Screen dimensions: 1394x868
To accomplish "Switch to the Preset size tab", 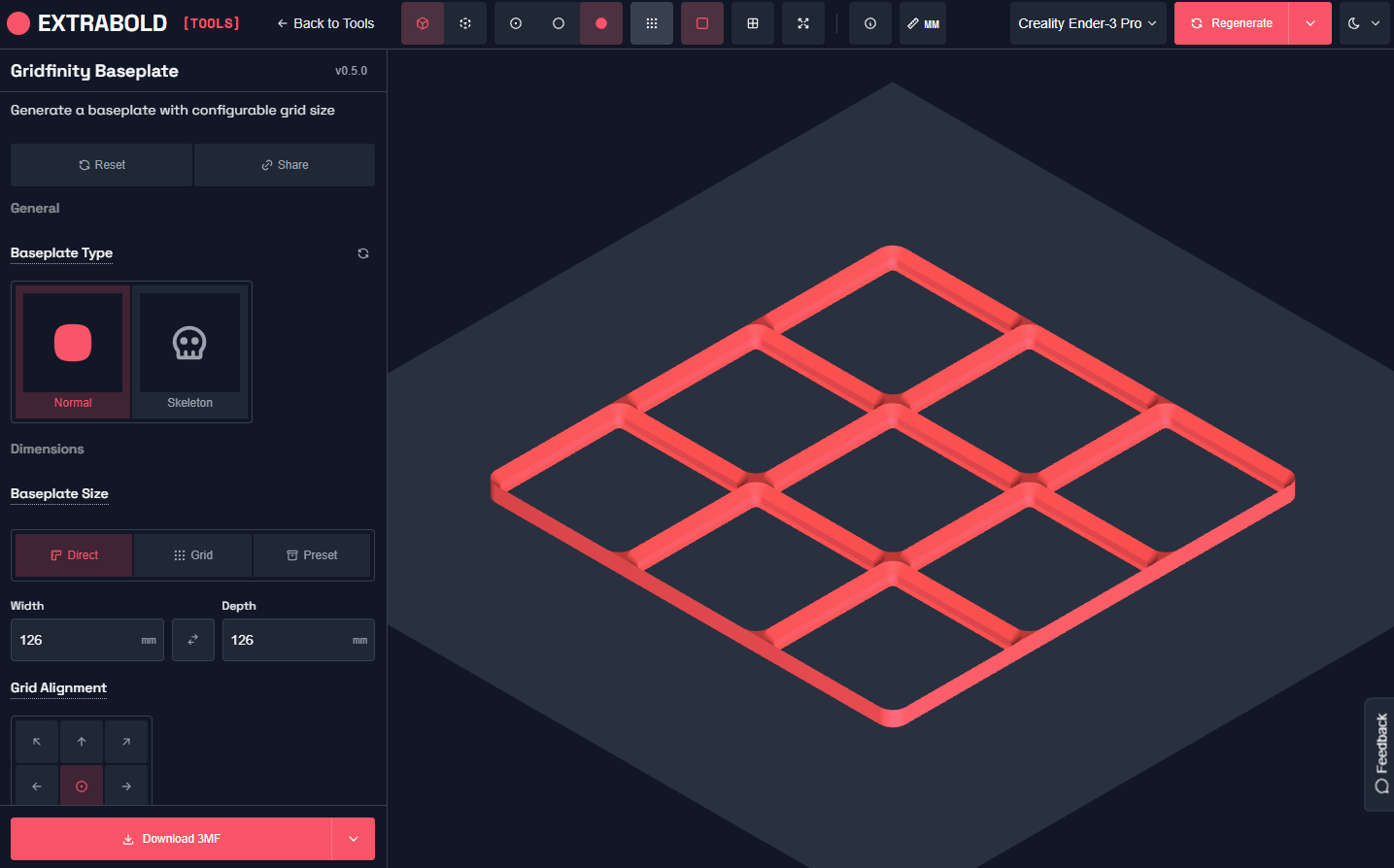I will click(x=312, y=554).
